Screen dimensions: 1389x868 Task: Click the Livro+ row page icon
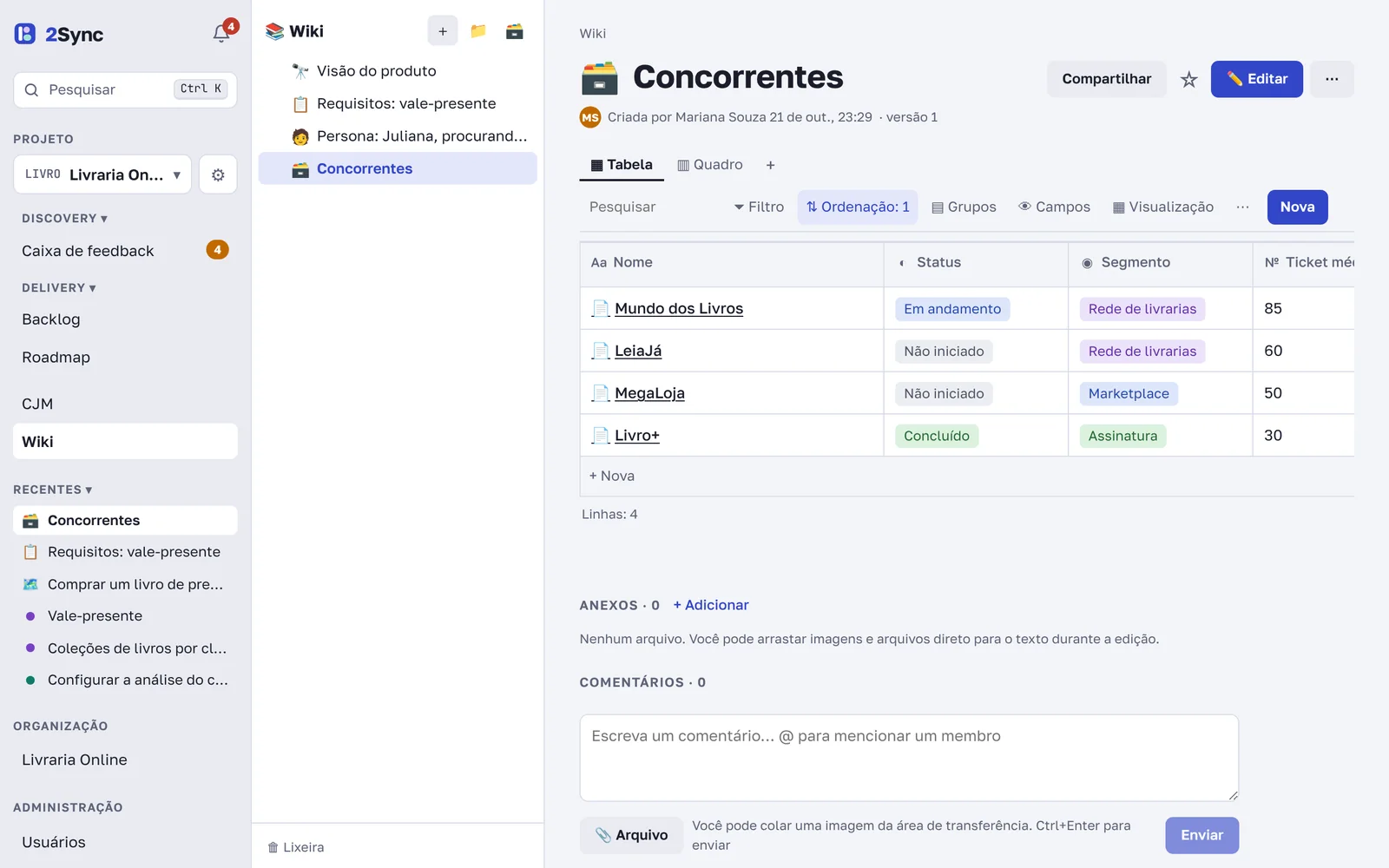click(x=600, y=436)
